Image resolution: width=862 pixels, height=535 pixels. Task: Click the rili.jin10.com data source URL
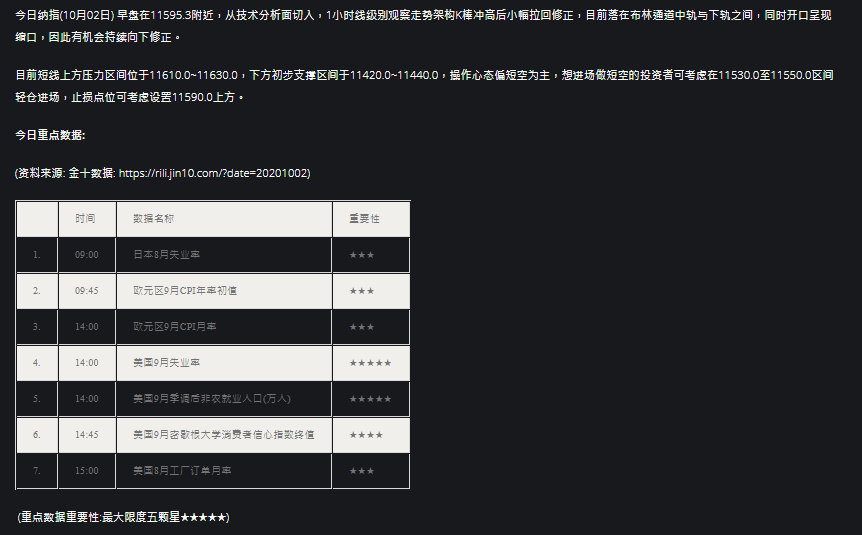point(213,173)
